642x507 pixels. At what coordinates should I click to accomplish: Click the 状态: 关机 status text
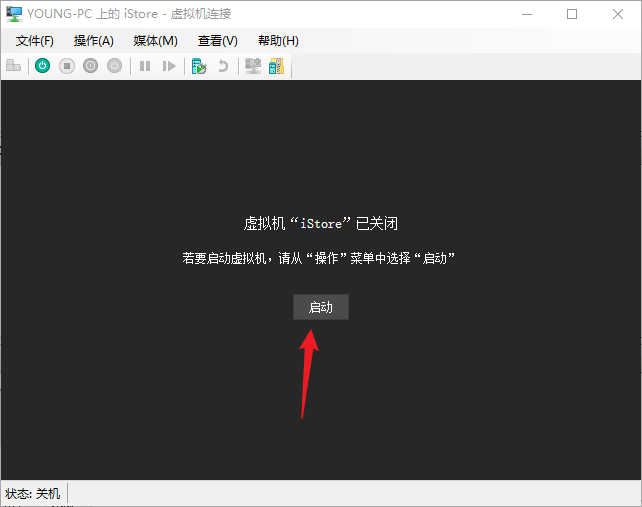tap(33, 493)
